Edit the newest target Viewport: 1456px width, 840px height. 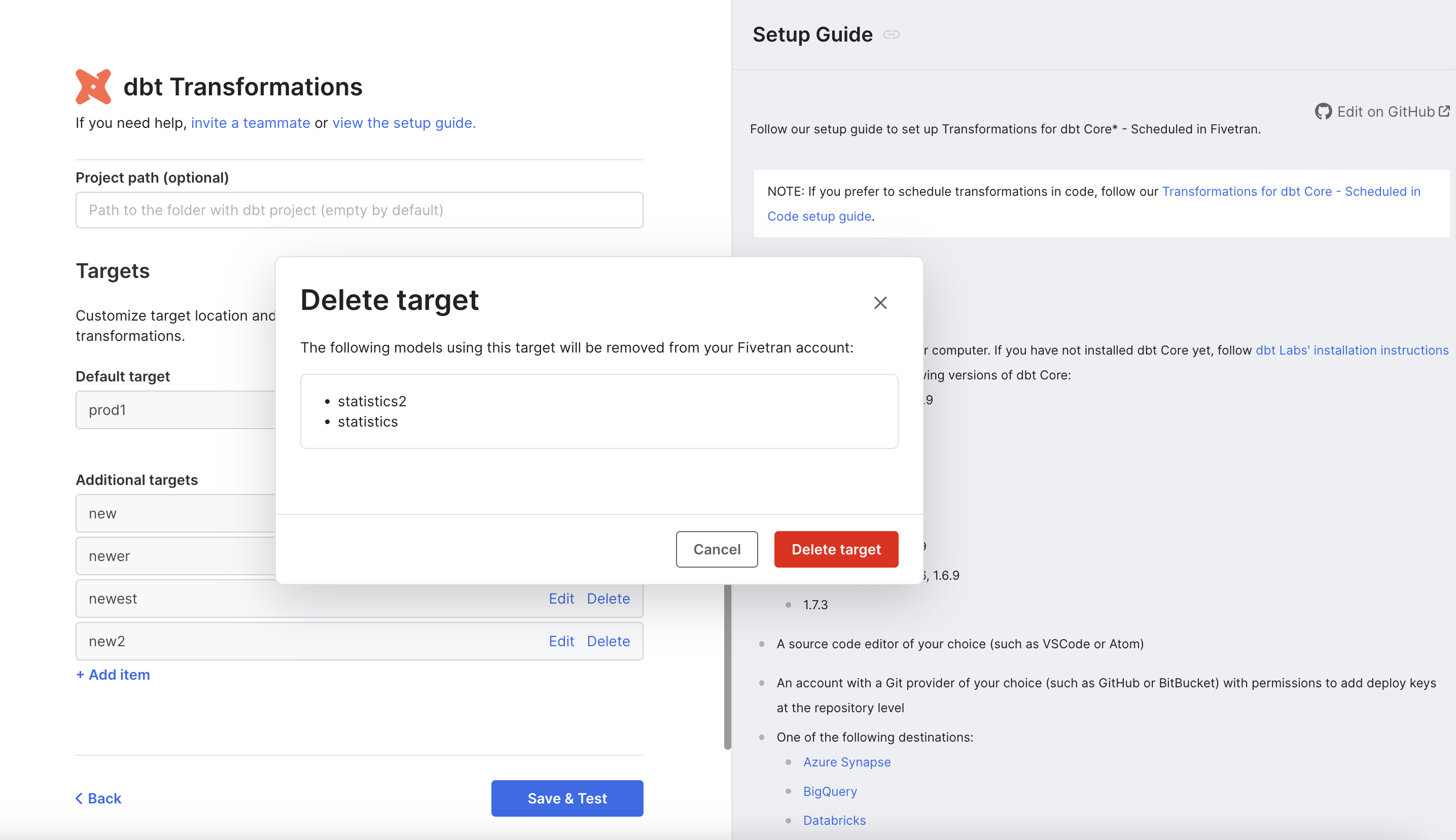tap(561, 598)
